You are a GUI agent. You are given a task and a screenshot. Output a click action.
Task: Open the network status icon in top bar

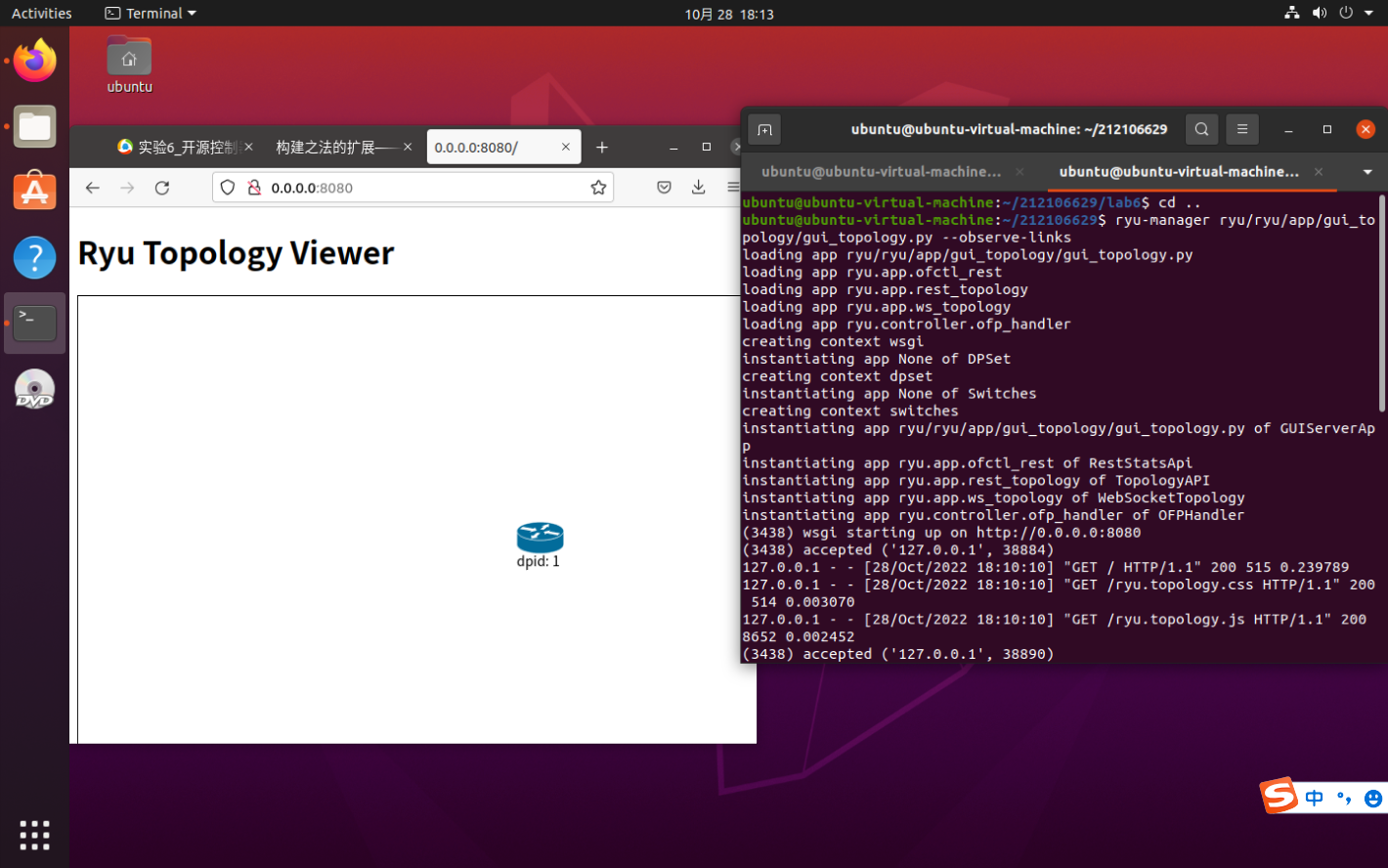click(1292, 13)
